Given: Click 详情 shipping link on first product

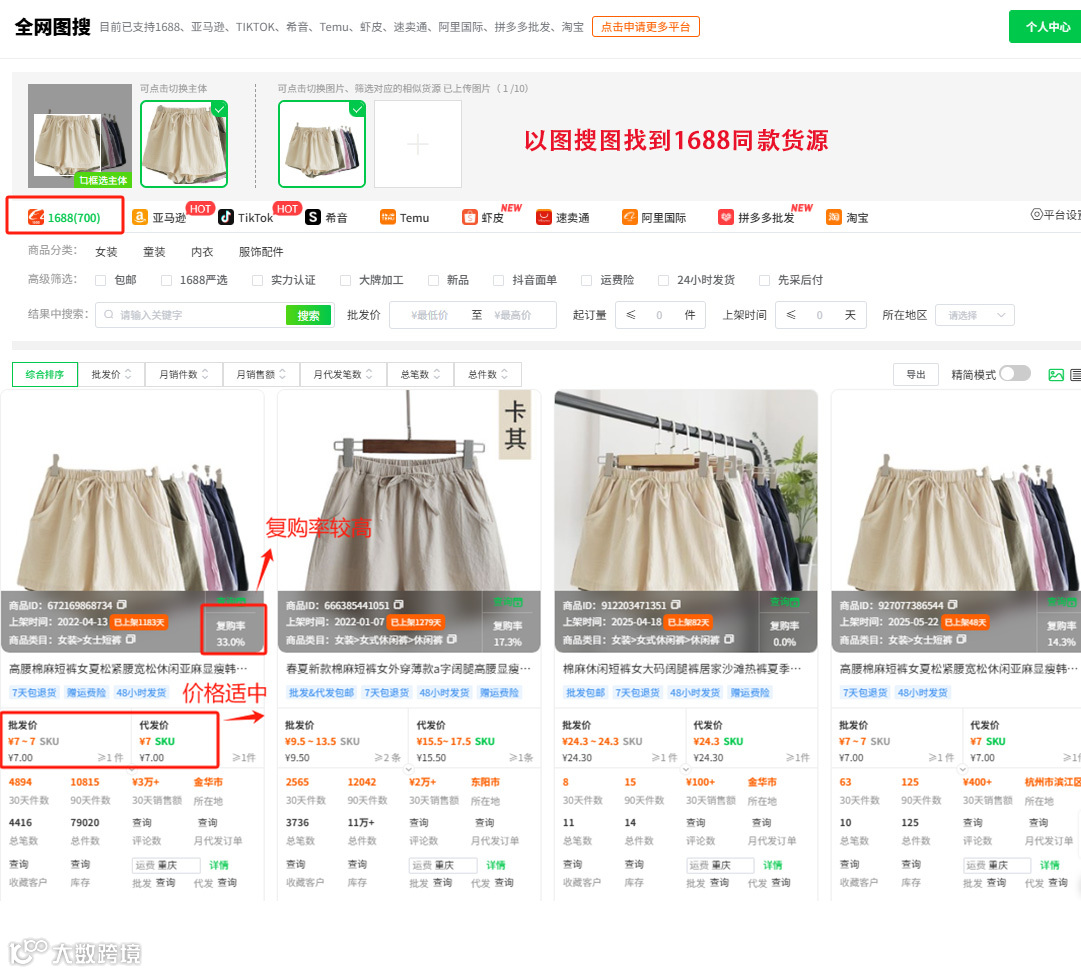Looking at the screenshot, I should (x=219, y=865).
